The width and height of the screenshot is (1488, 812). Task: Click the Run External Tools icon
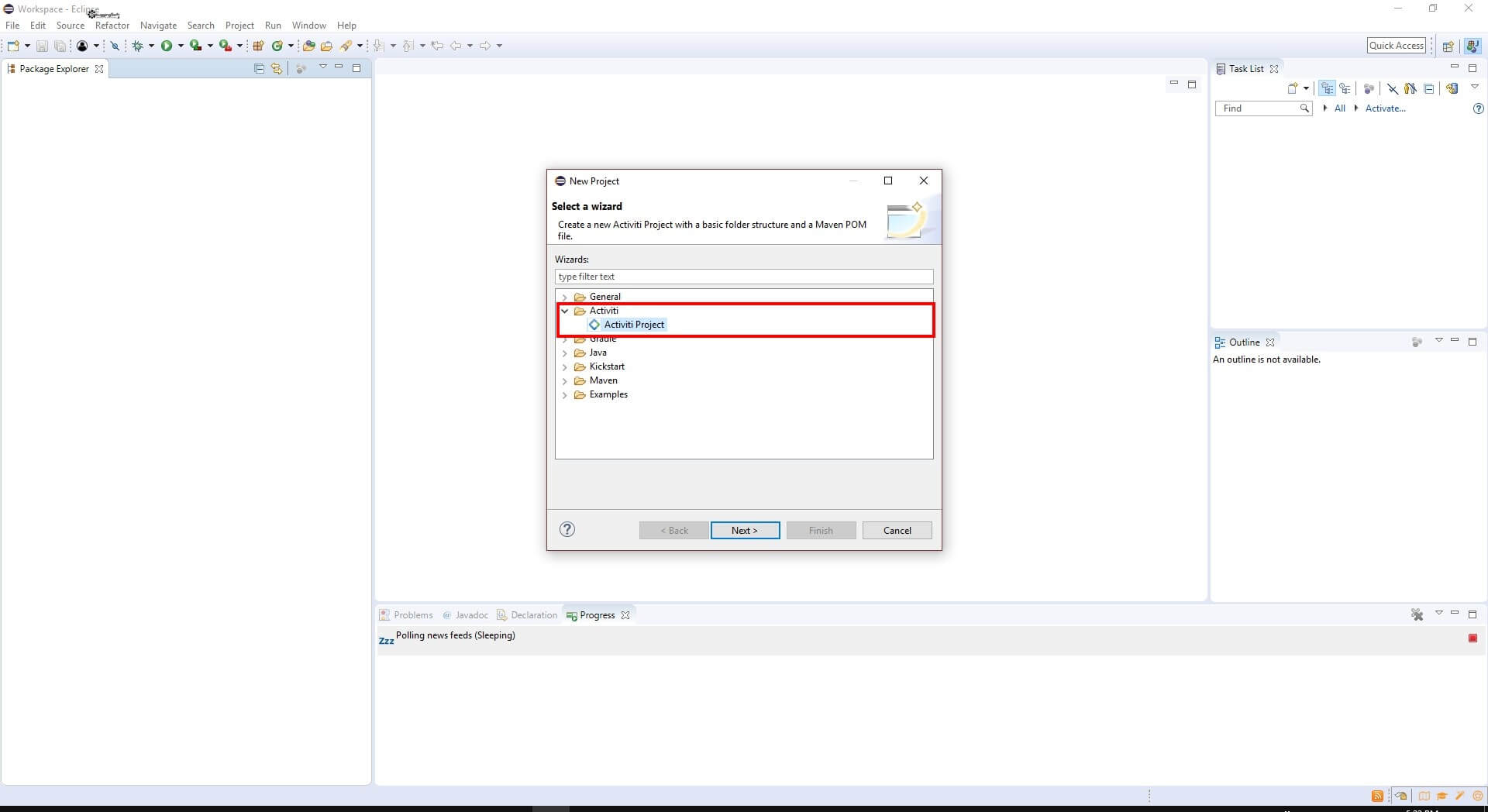[x=225, y=46]
